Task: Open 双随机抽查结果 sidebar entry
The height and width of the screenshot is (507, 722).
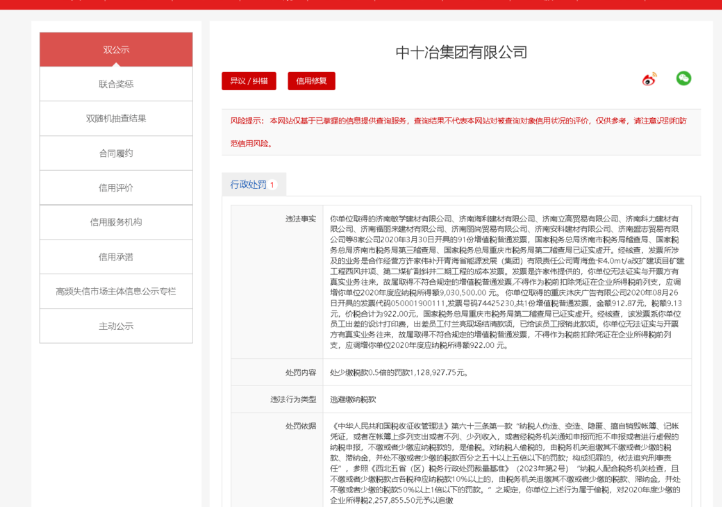Action: [116, 119]
